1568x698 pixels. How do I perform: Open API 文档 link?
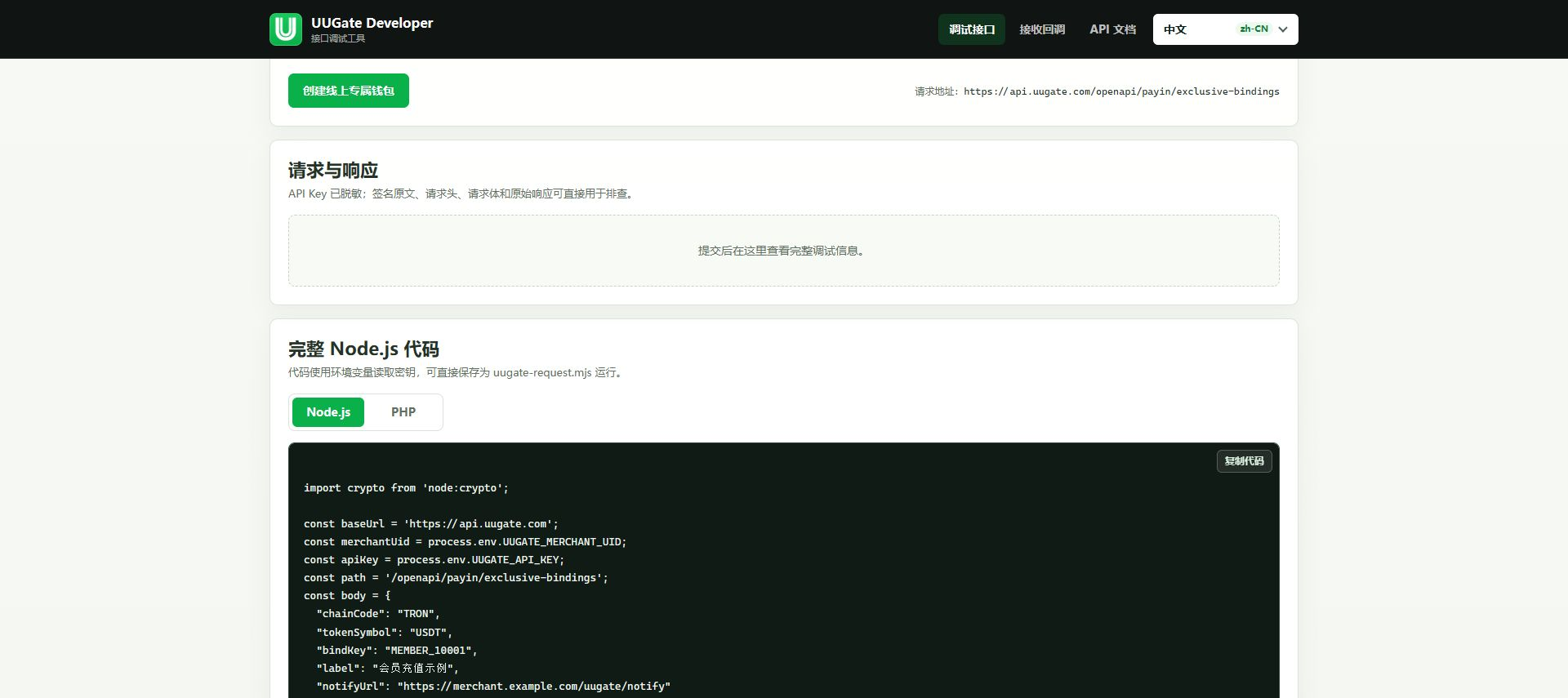pyautogui.click(x=1112, y=29)
